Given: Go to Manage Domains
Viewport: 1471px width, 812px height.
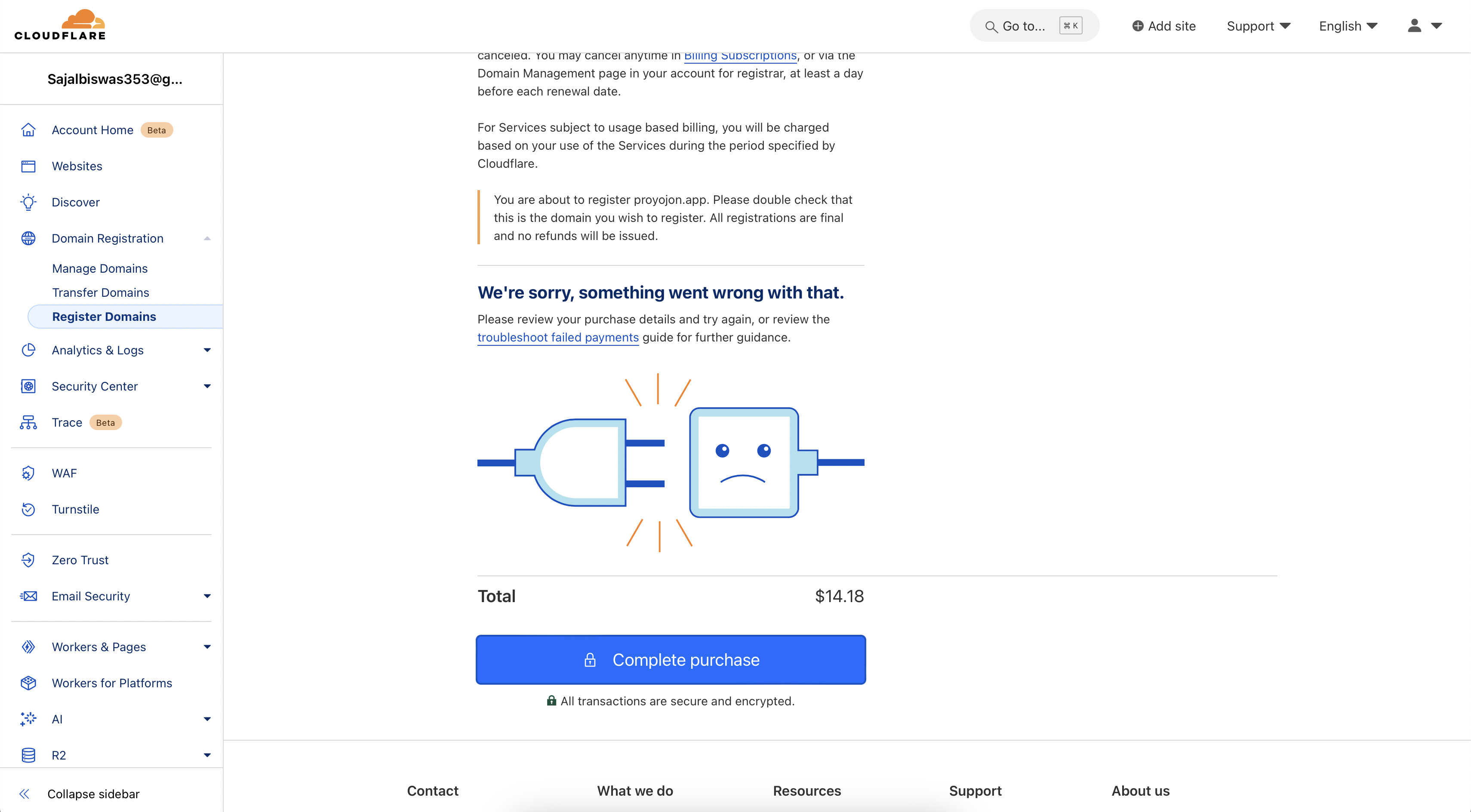Looking at the screenshot, I should pyautogui.click(x=100, y=268).
